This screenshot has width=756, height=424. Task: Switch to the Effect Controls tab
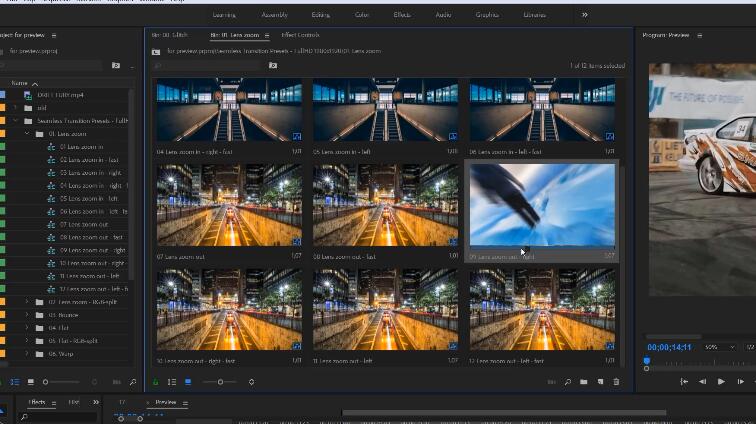(x=300, y=35)
